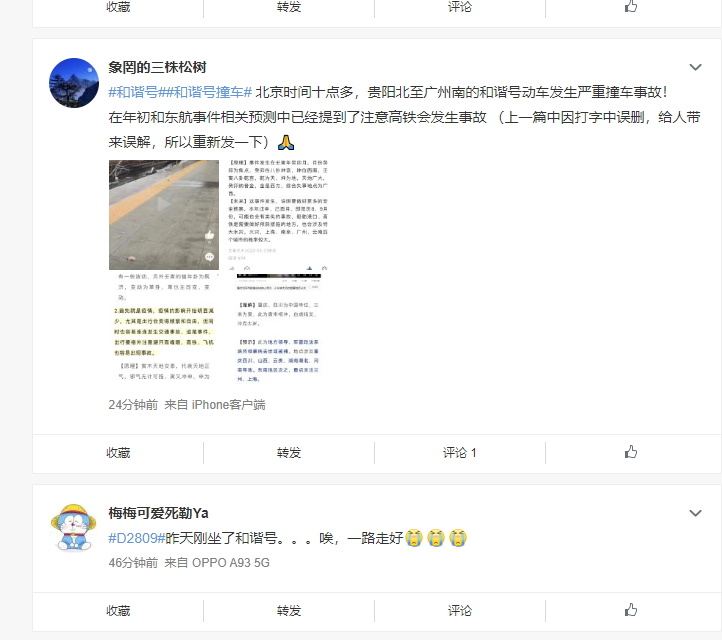Viewport: 722px width, 640px height.
Task: Expand options chevron on 象罔的三株松树 post
Action: [695, 67]
